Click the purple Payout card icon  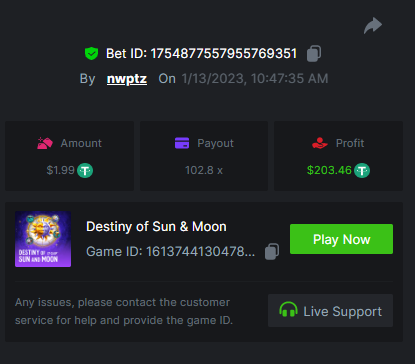(x=182, y=143)
